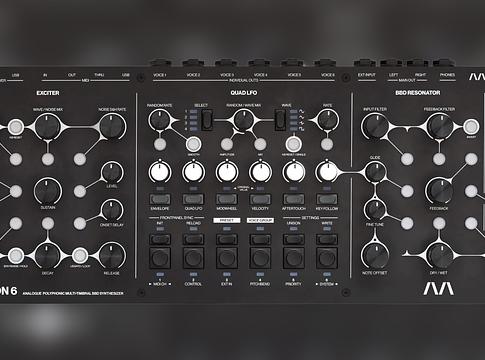Click the Note Offset knob
This screenshot has height=360, width=485.
pos(375,256)
